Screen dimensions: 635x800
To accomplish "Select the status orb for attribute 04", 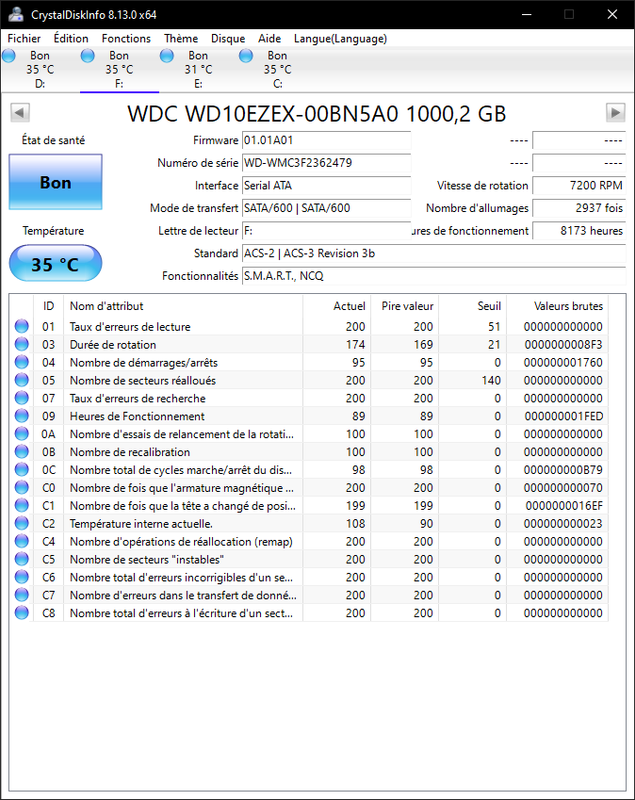I will coord(21,362).
